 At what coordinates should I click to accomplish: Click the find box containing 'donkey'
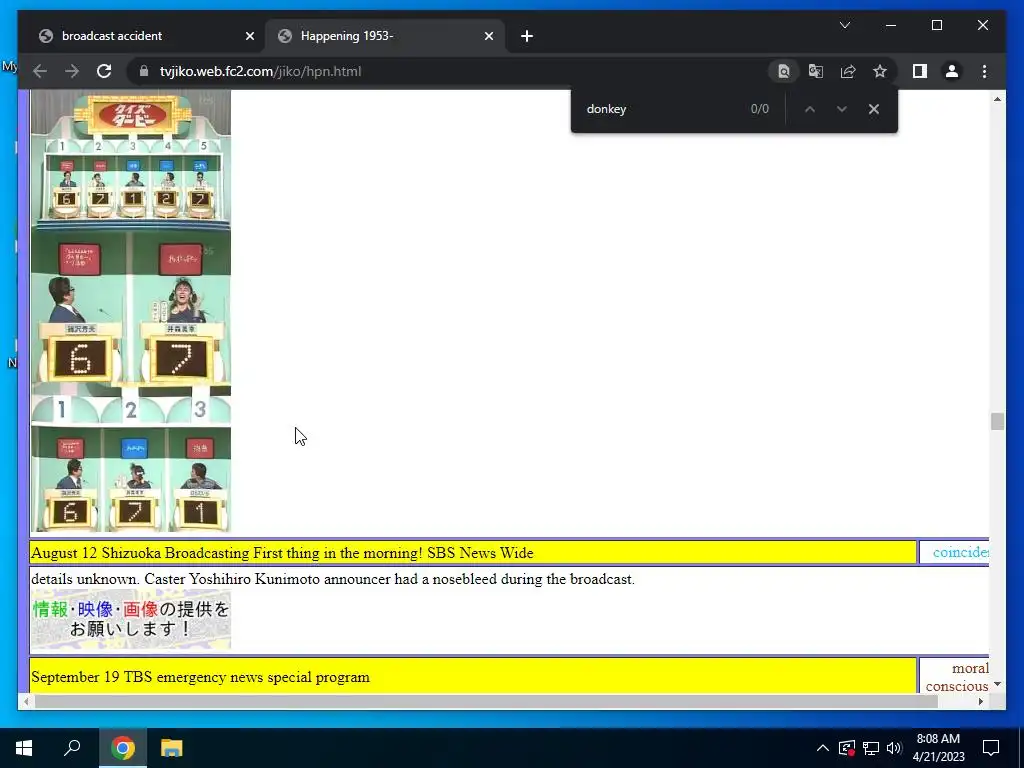663,109
